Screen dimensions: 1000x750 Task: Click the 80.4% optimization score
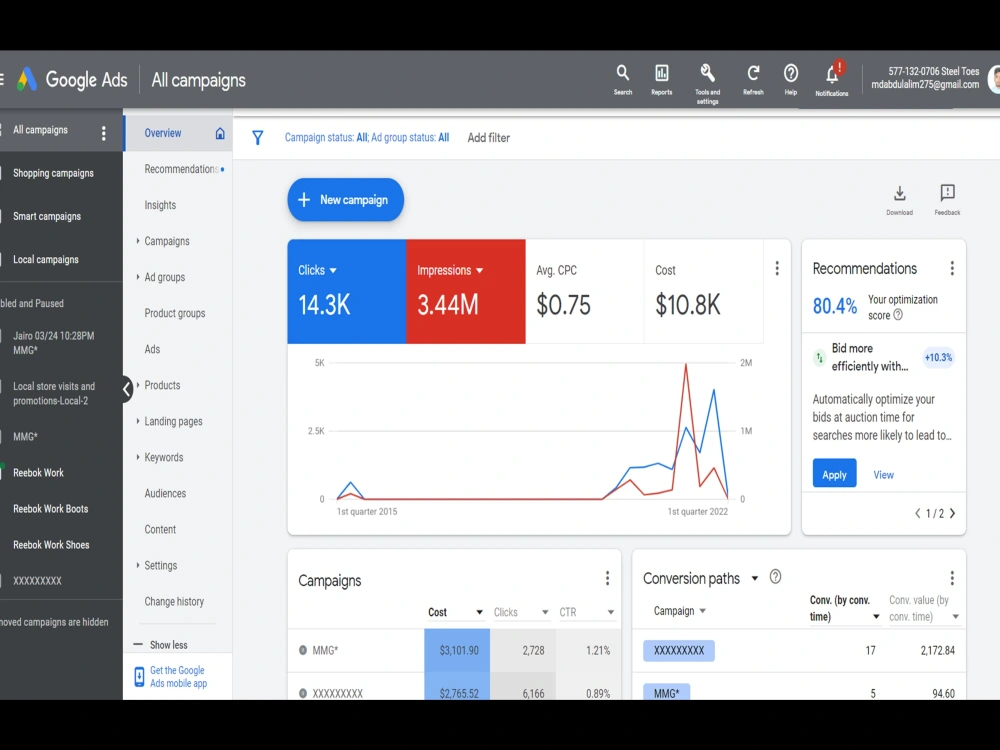(x=834, y=306)
